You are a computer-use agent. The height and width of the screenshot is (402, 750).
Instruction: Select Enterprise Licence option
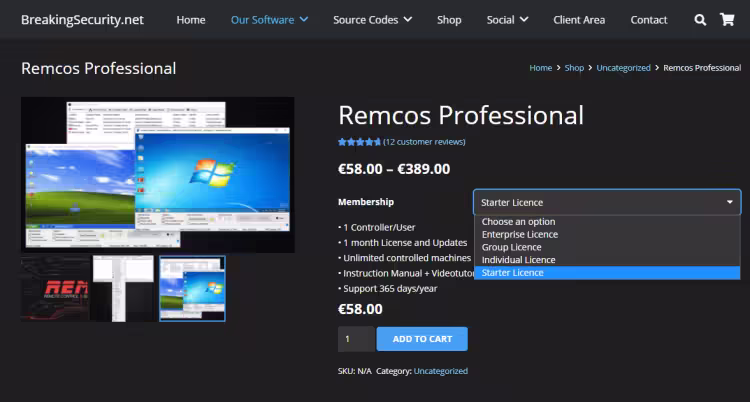pyautogui.click(x=607, y=234)
